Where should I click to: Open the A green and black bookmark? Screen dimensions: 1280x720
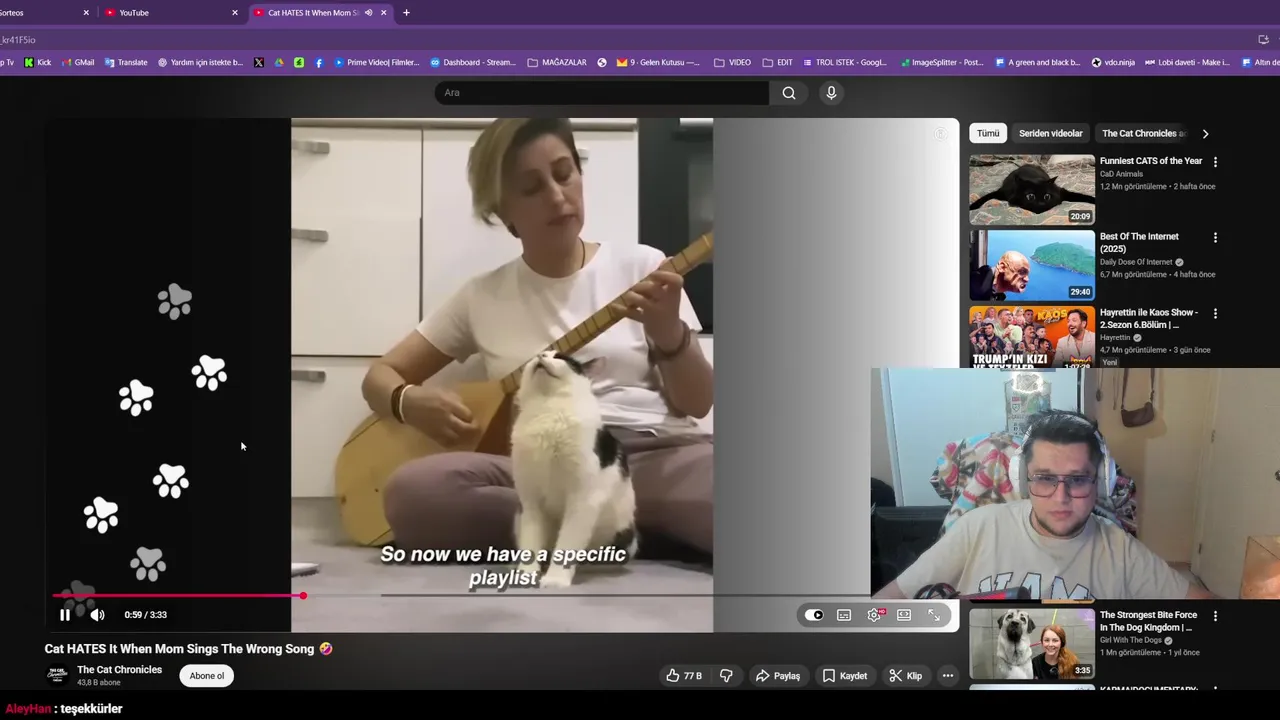pyautogui.click(x=1038, y=62)
